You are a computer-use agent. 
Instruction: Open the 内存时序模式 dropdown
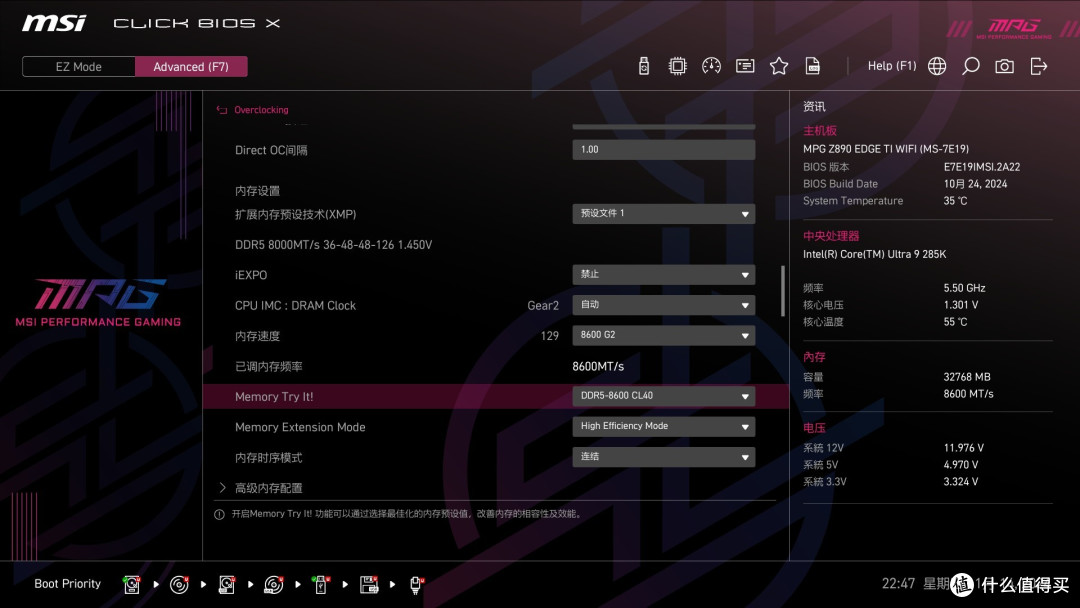(663, 457)
